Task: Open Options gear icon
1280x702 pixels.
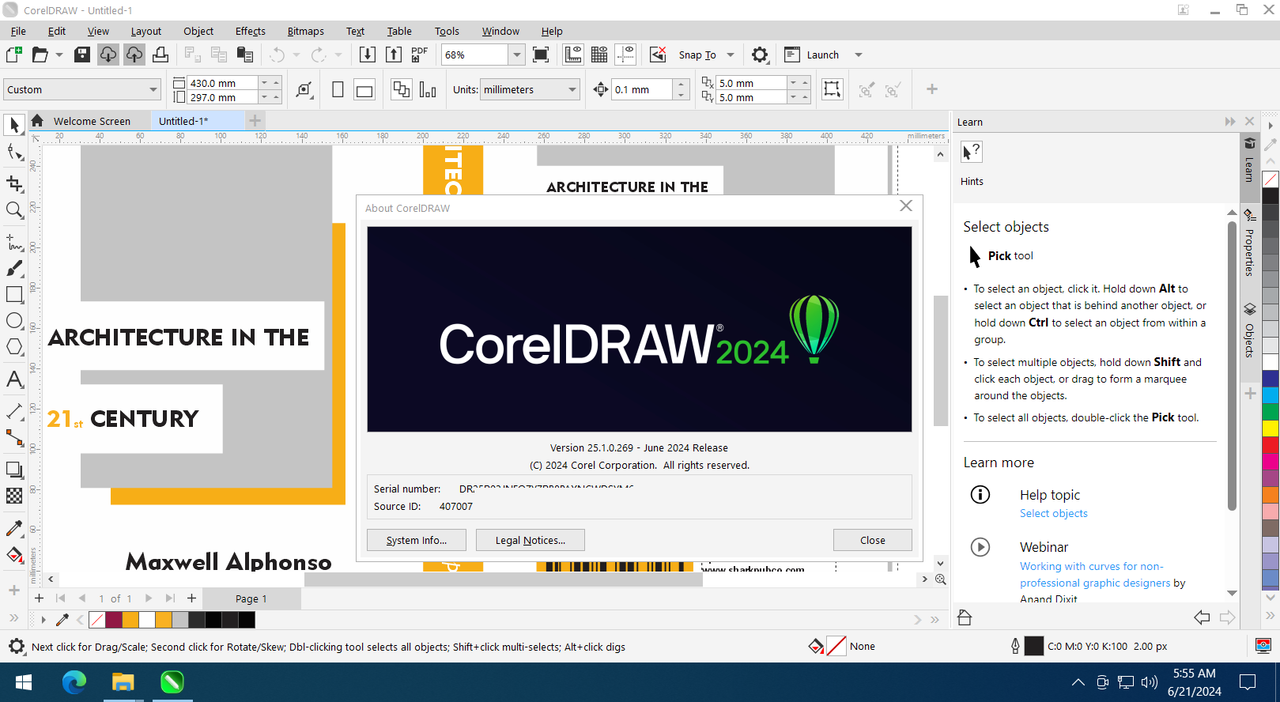Action: pyautogui.click(x=759, y=54)
